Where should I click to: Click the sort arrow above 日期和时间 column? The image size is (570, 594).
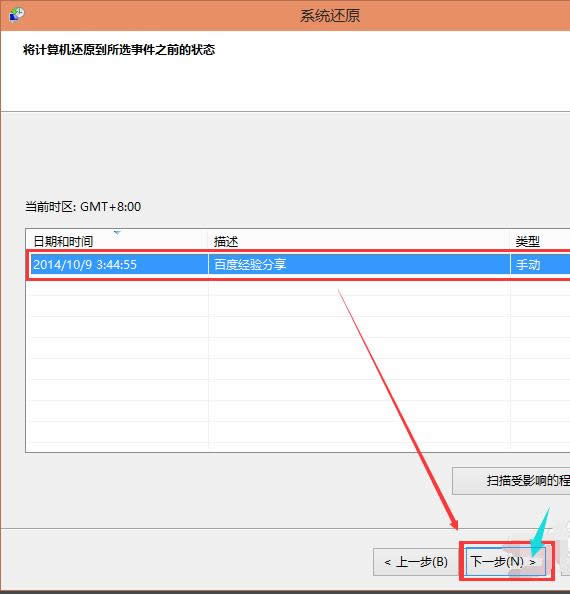(x=117, y=233)
